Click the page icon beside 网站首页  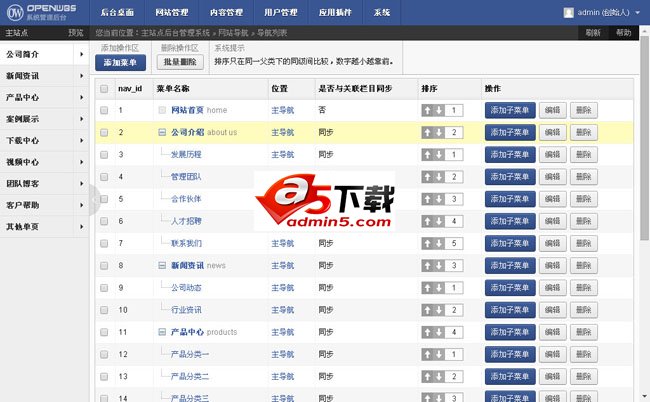[x=162, y=110]
